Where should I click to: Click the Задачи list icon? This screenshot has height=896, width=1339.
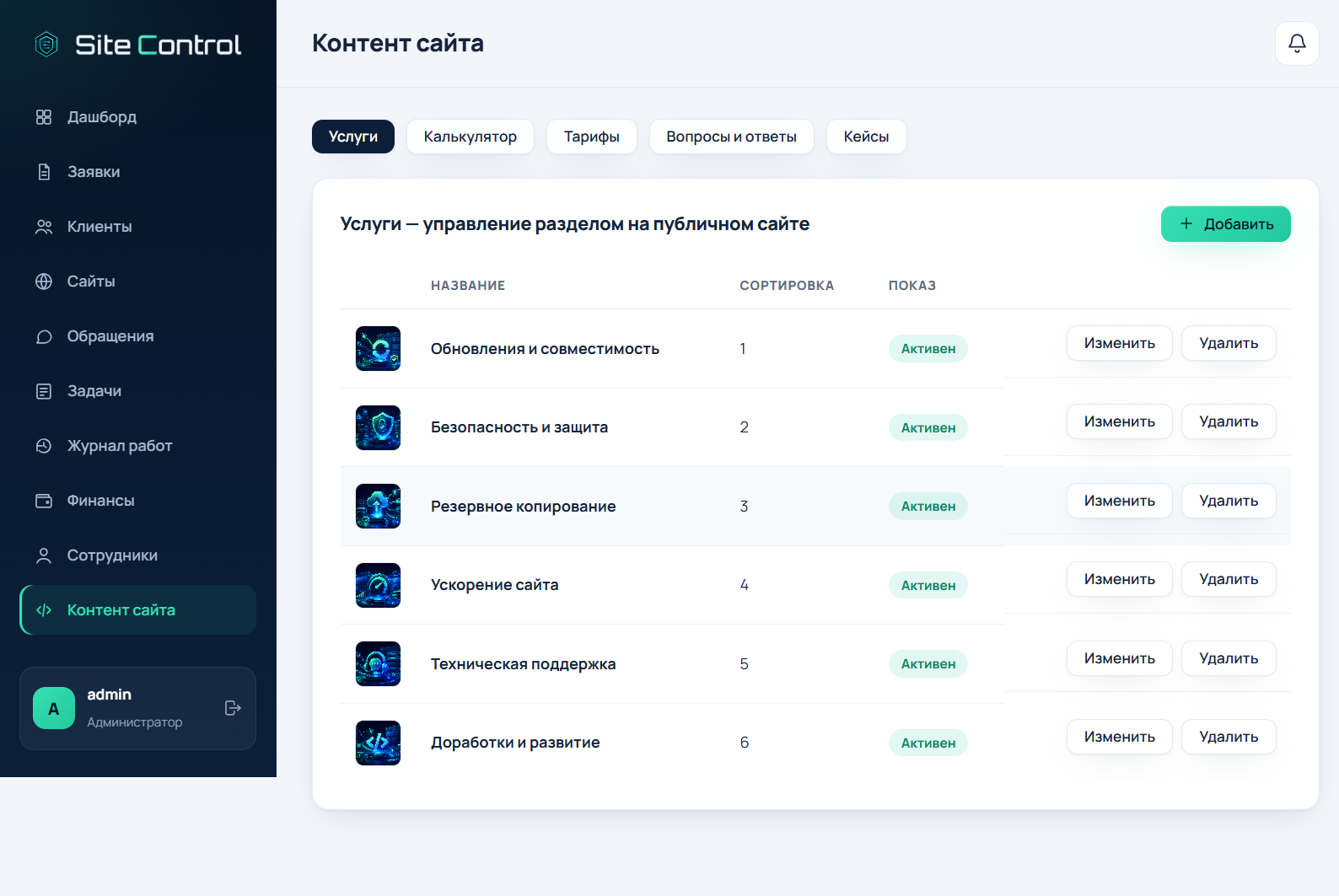point(44,391)
